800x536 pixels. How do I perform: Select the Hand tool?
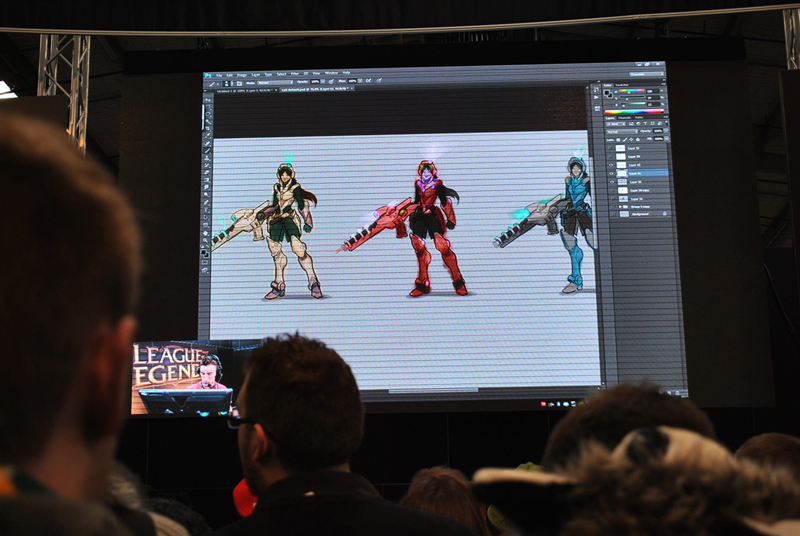205,233
